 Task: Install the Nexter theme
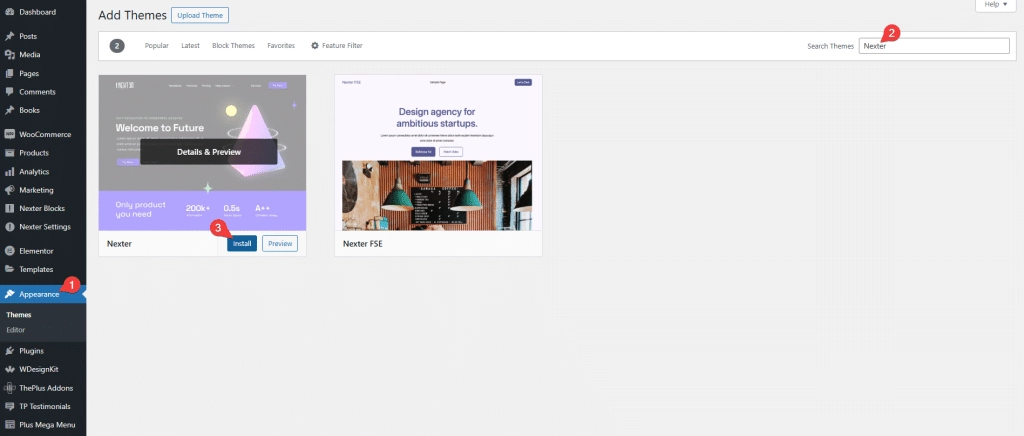242,243
